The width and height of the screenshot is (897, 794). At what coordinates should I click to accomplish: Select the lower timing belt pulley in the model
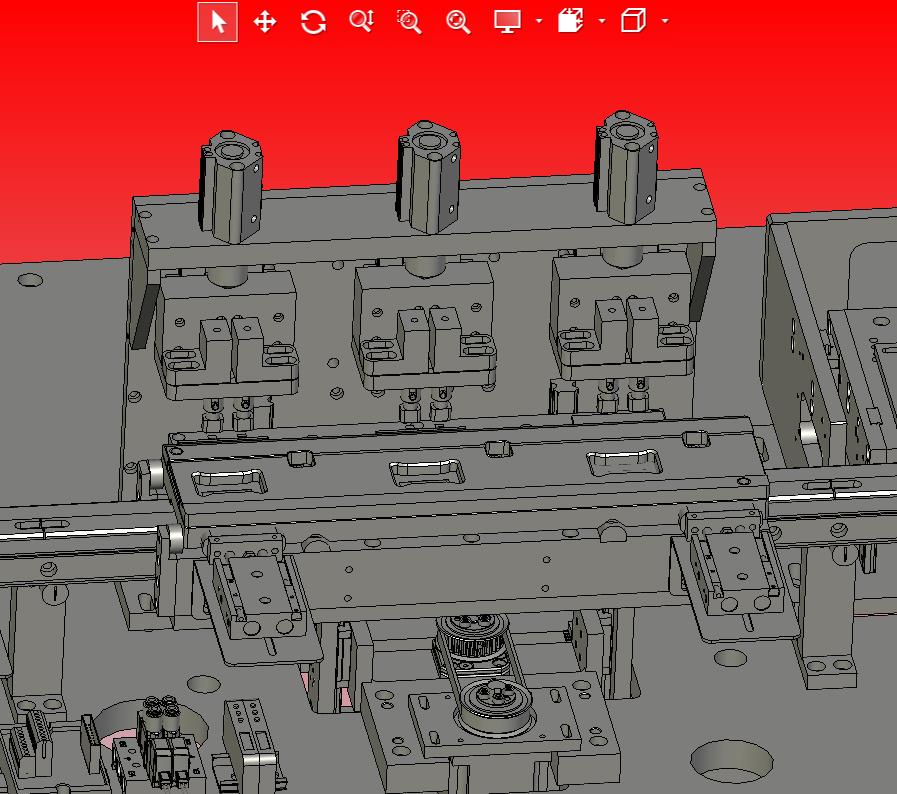(x=496, y=706)
